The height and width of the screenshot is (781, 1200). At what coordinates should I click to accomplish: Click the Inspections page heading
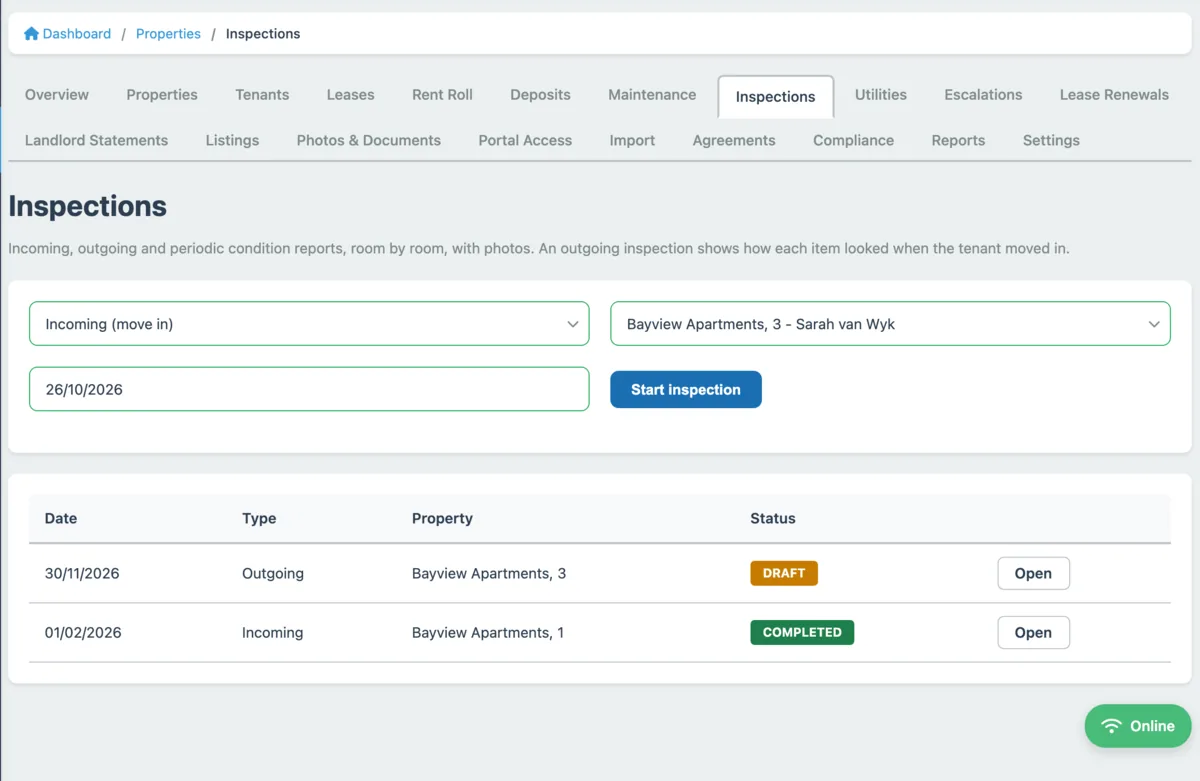pos(88,206)
